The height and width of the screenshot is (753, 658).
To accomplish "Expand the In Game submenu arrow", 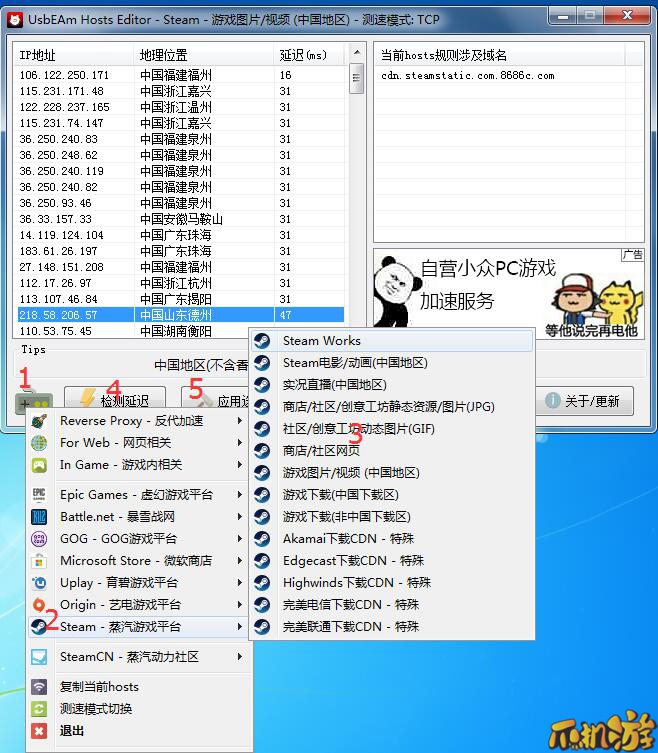I will click(x=239, y=465).
